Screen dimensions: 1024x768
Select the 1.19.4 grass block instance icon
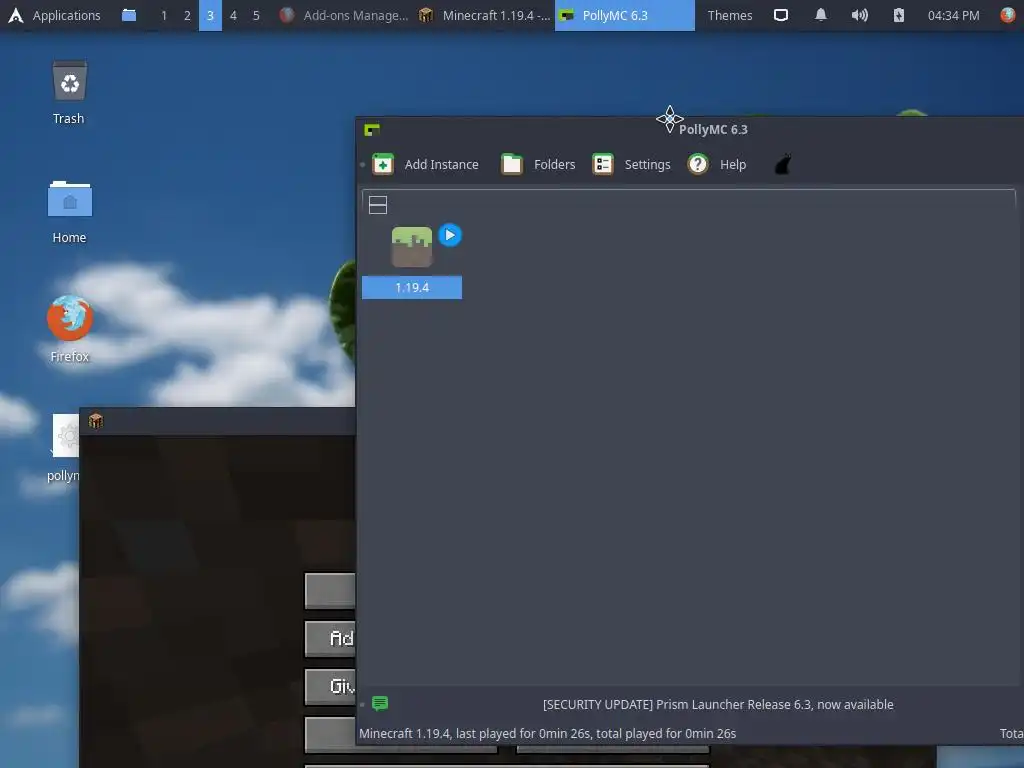(x=411, y=247)
